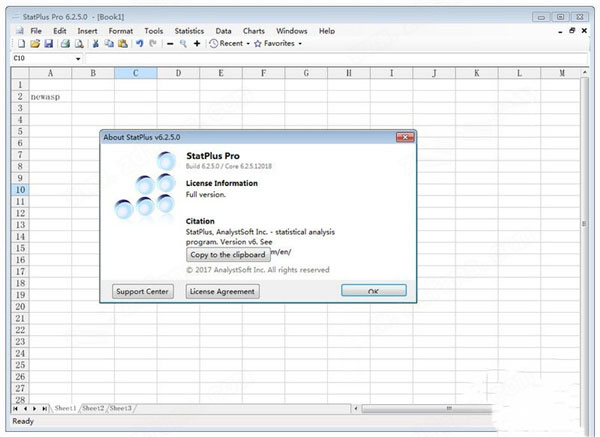
Task: Go to previous sheet navigation arrow
Action: pyautogui.click(x=25, y=409)
